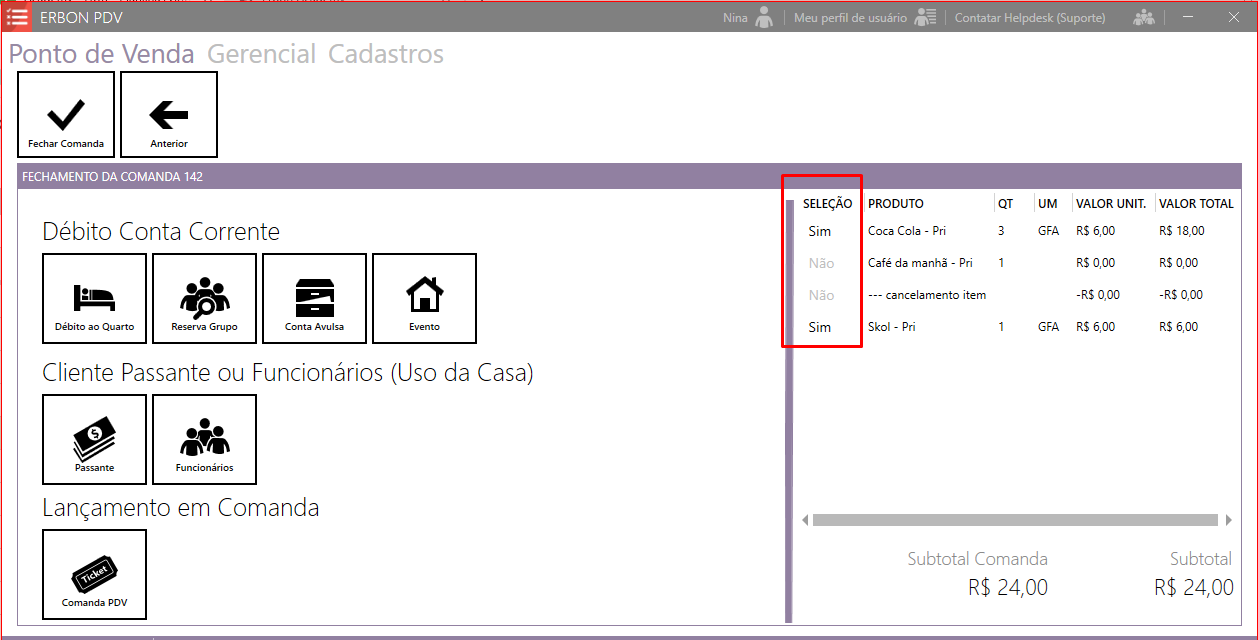Open Reserva Grupo payment option
The width and height of the screenshot is (1258, 640).
point(204,298)
